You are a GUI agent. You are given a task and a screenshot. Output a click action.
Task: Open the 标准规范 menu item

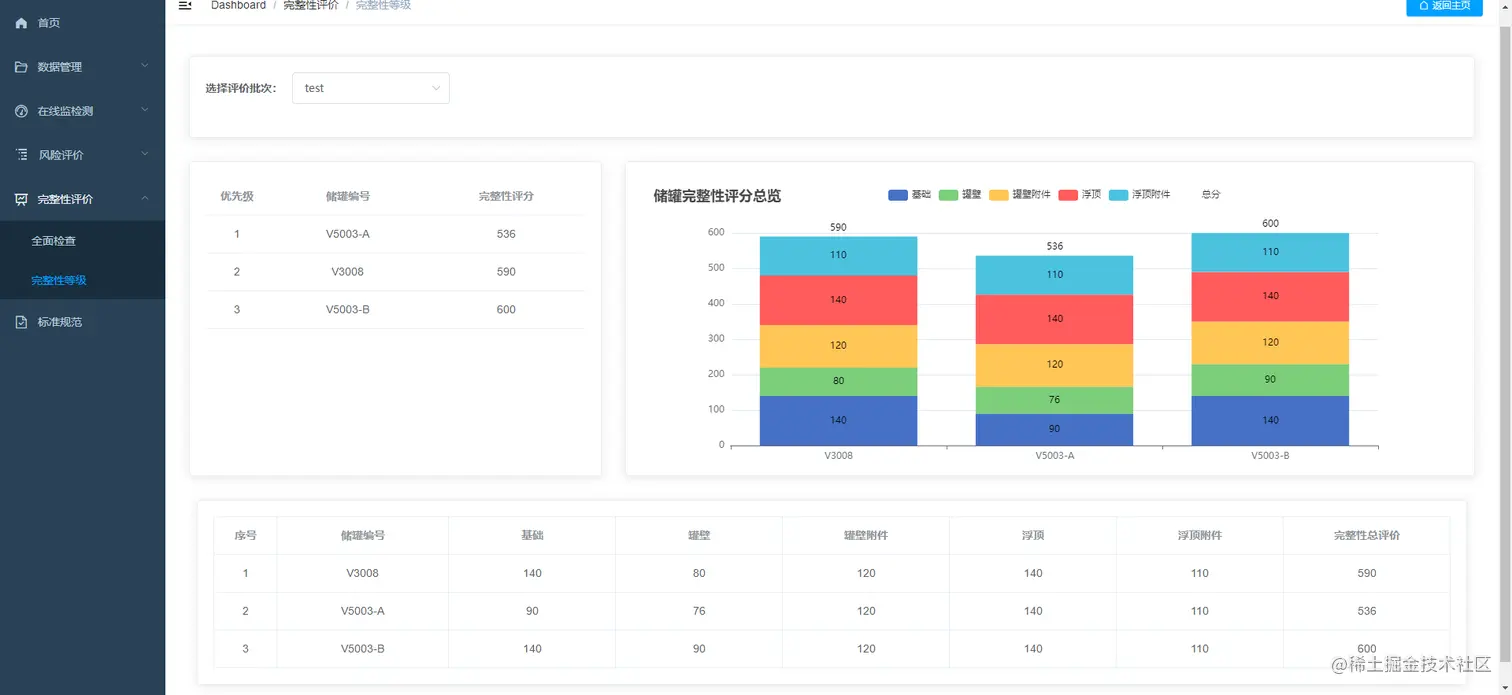(x=82, y=322)
